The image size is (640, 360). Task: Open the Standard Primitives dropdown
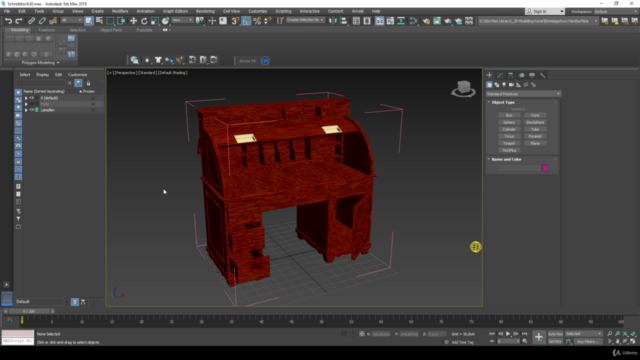[523, 94]
